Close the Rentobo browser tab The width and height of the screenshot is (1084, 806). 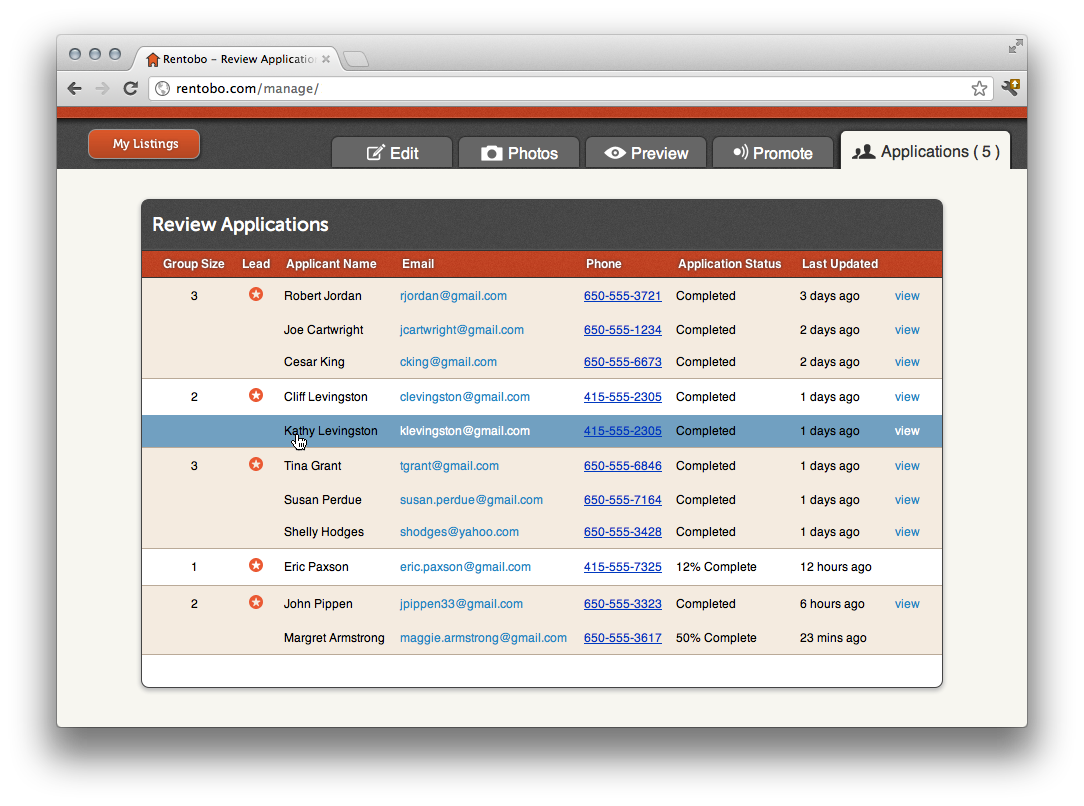[326, 59]
